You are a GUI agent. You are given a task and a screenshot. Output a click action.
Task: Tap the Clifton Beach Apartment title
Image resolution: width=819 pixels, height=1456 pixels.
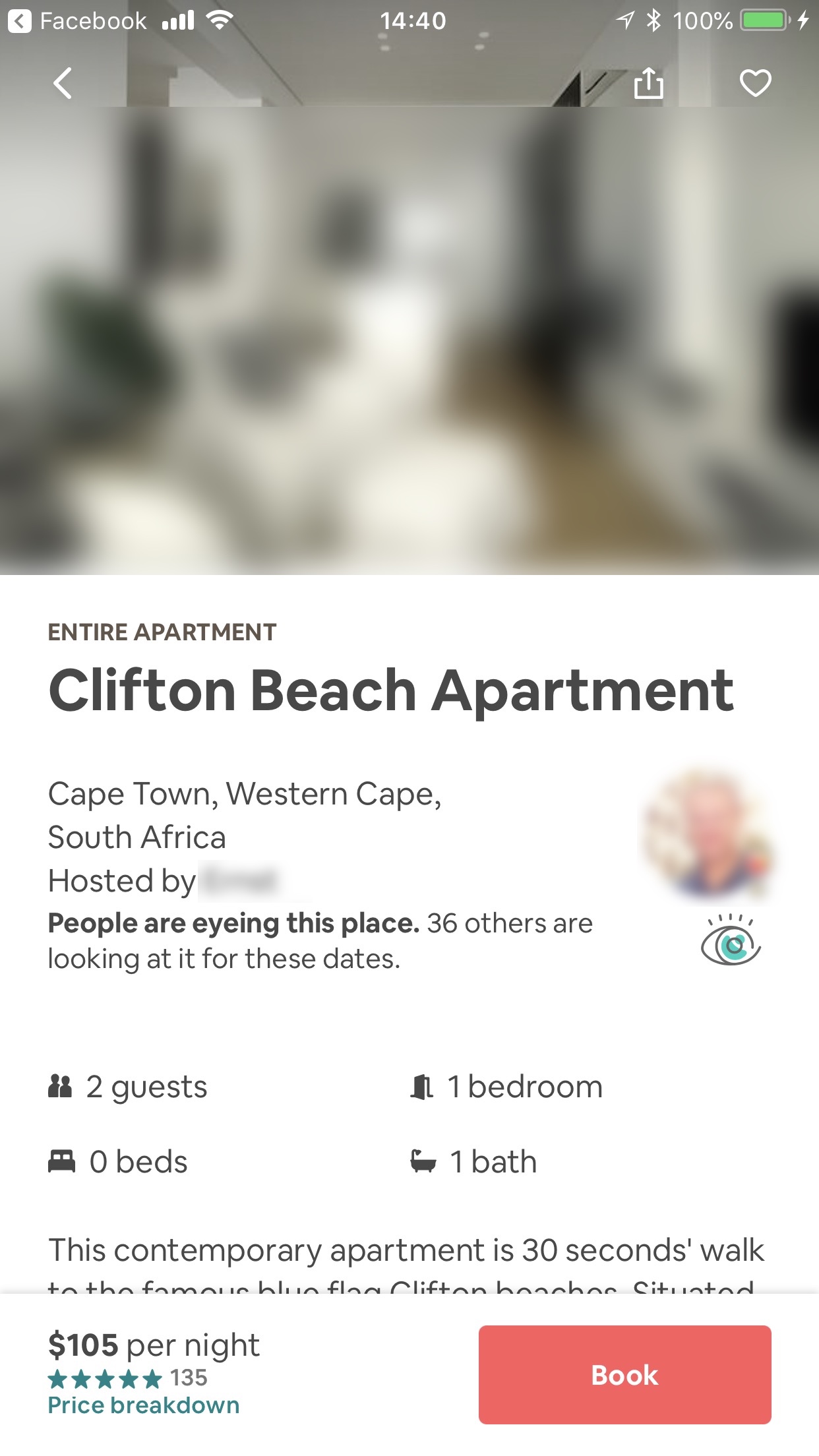click(x=390, y=690)
